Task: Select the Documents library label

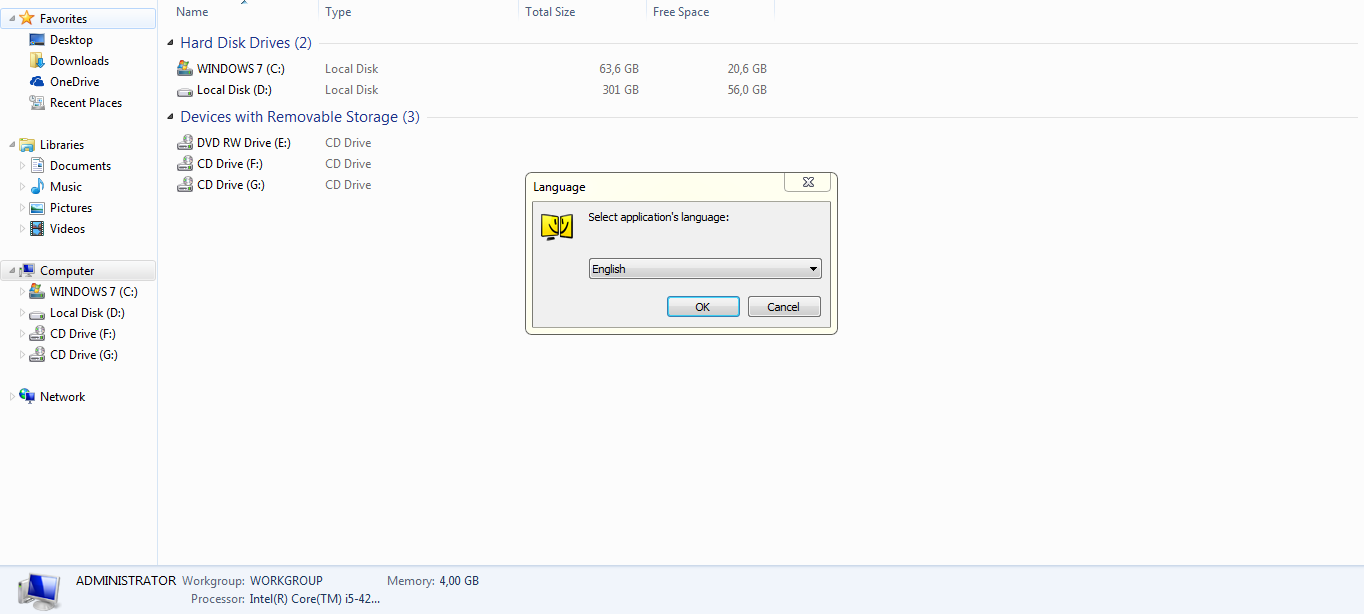Action: [80, 166]
